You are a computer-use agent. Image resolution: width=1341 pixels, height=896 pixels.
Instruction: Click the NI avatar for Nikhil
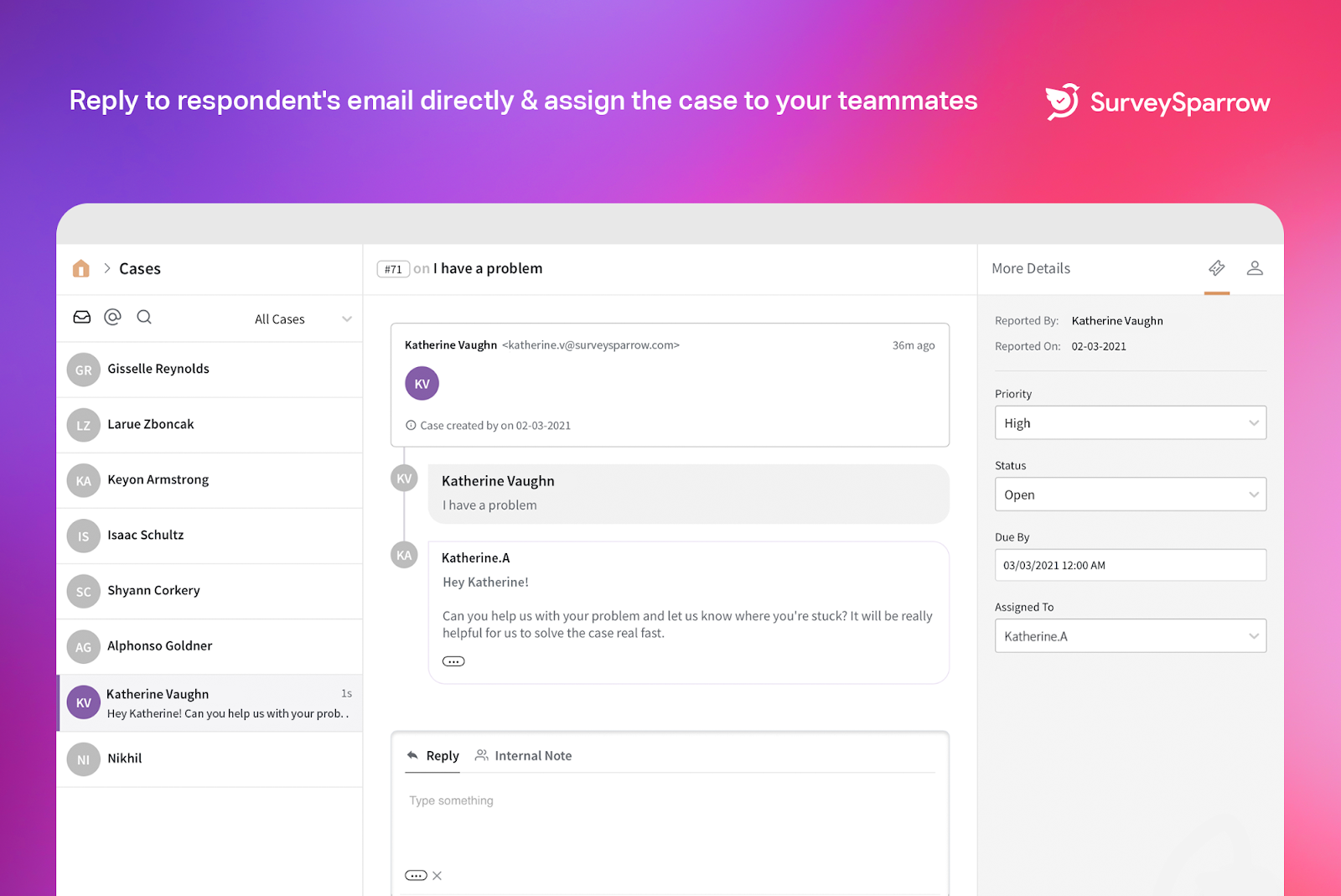(x=84, y=759)
